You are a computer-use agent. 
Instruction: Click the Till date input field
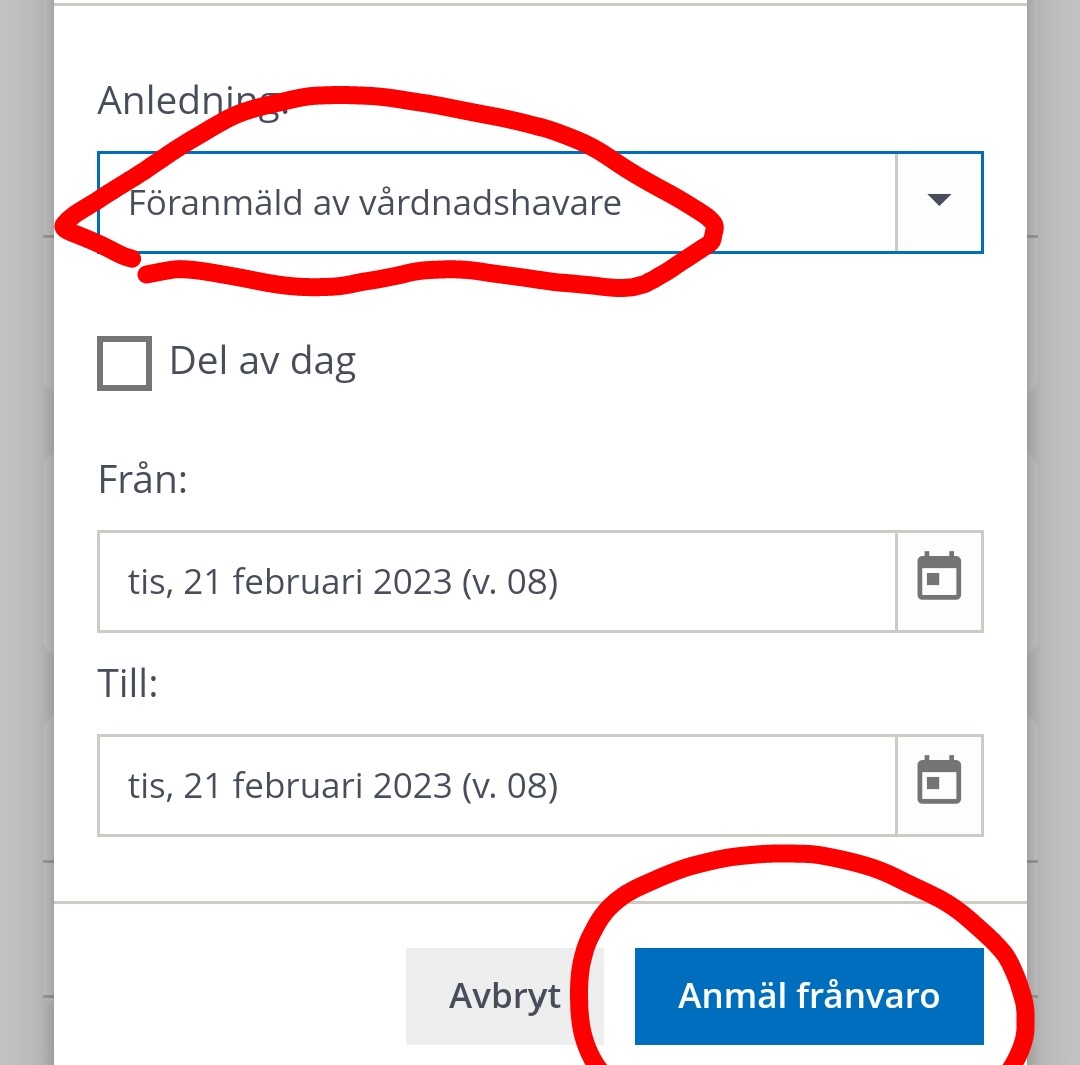496,785
